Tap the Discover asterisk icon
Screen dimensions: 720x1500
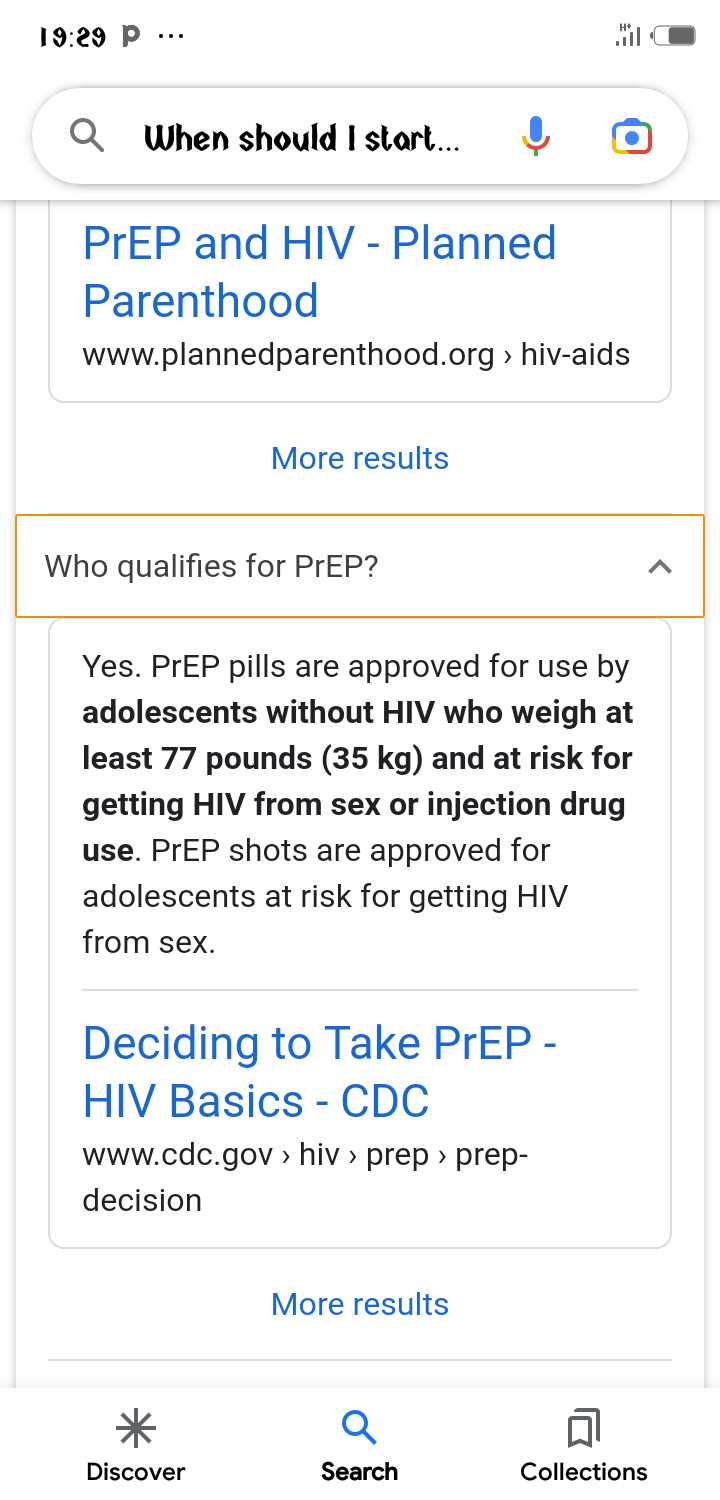(x=136, y=1429)
